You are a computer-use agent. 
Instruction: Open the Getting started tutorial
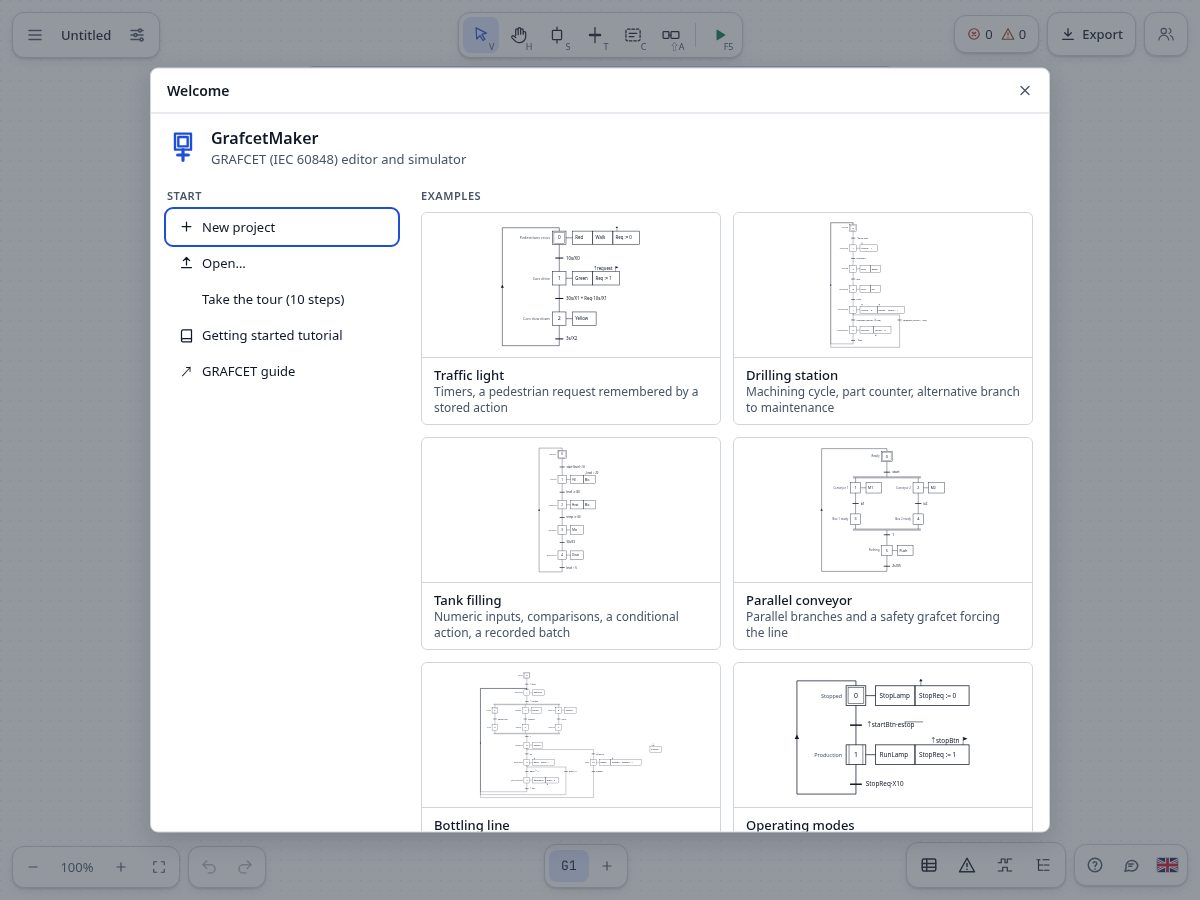point(282,335)
